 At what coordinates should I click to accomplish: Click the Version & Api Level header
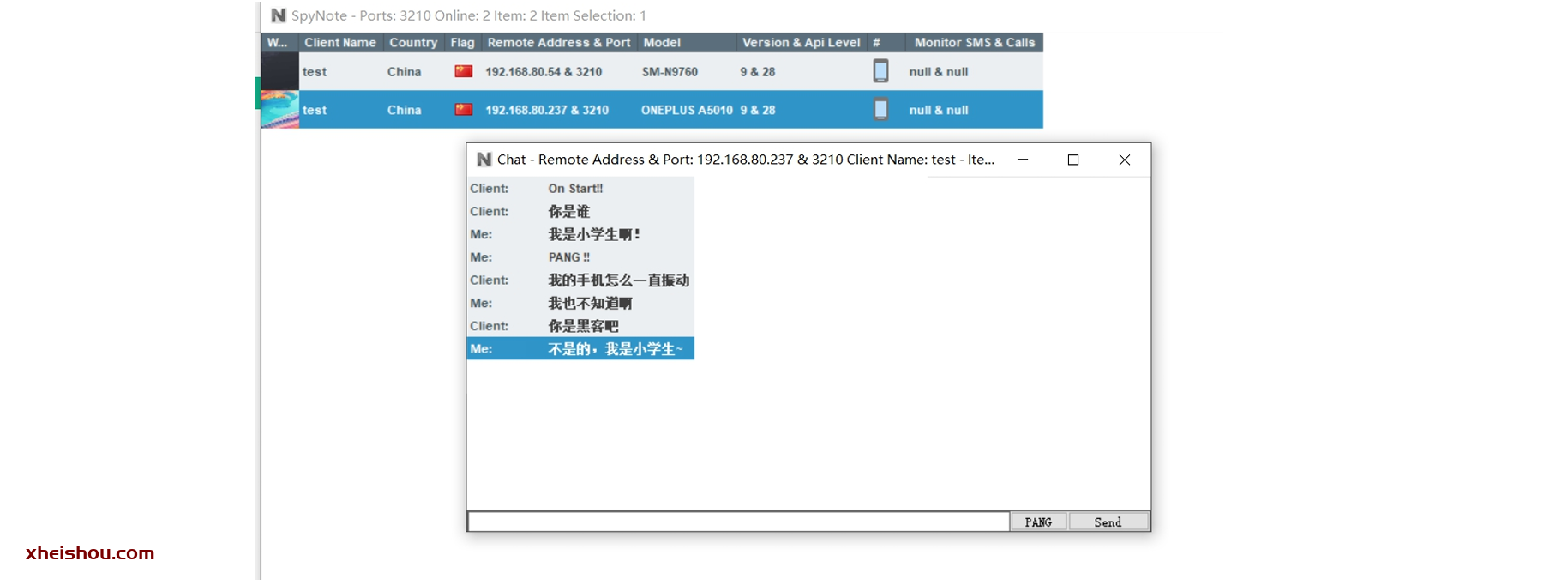pos(802,42)
